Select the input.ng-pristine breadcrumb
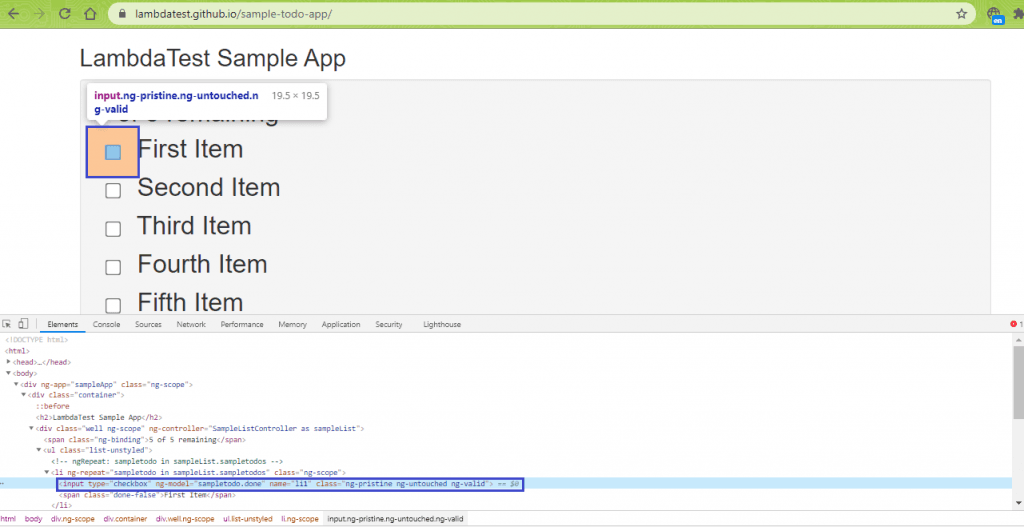This screenshot has height=527, width=1024. point(396,519)
